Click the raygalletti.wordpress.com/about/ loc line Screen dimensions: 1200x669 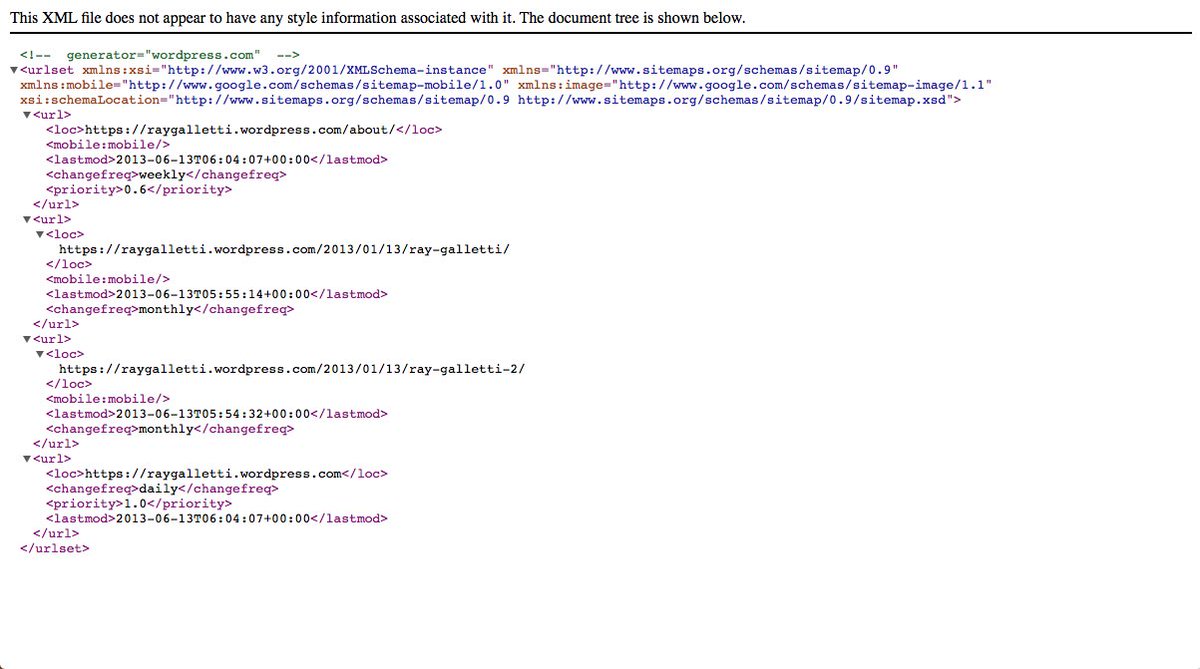(244, 130)
